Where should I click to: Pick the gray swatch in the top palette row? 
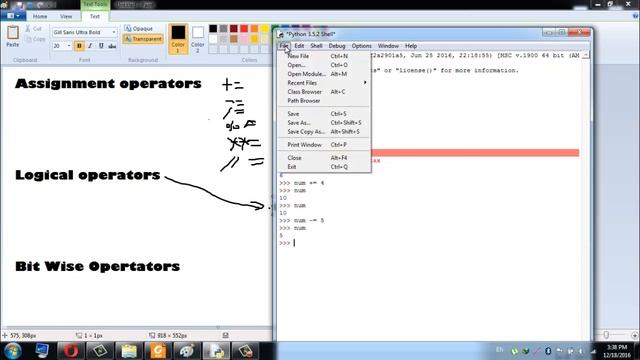223,28
